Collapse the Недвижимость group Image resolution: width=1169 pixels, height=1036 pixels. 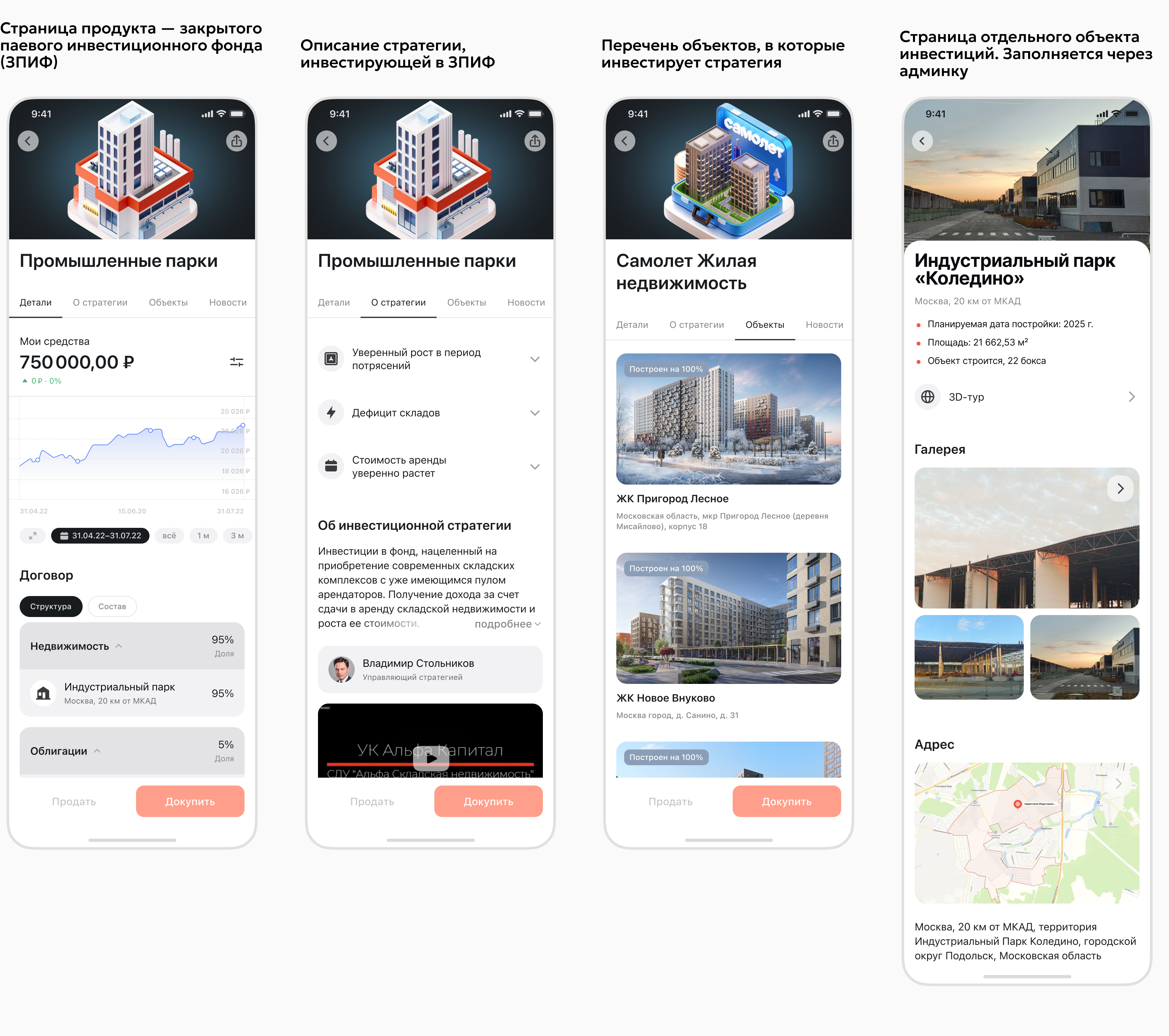tap(119, 646)
